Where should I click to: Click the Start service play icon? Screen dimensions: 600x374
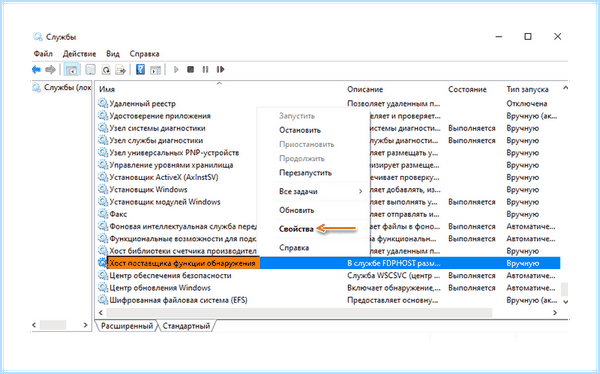pyautogui.click(x=176, y=69)
